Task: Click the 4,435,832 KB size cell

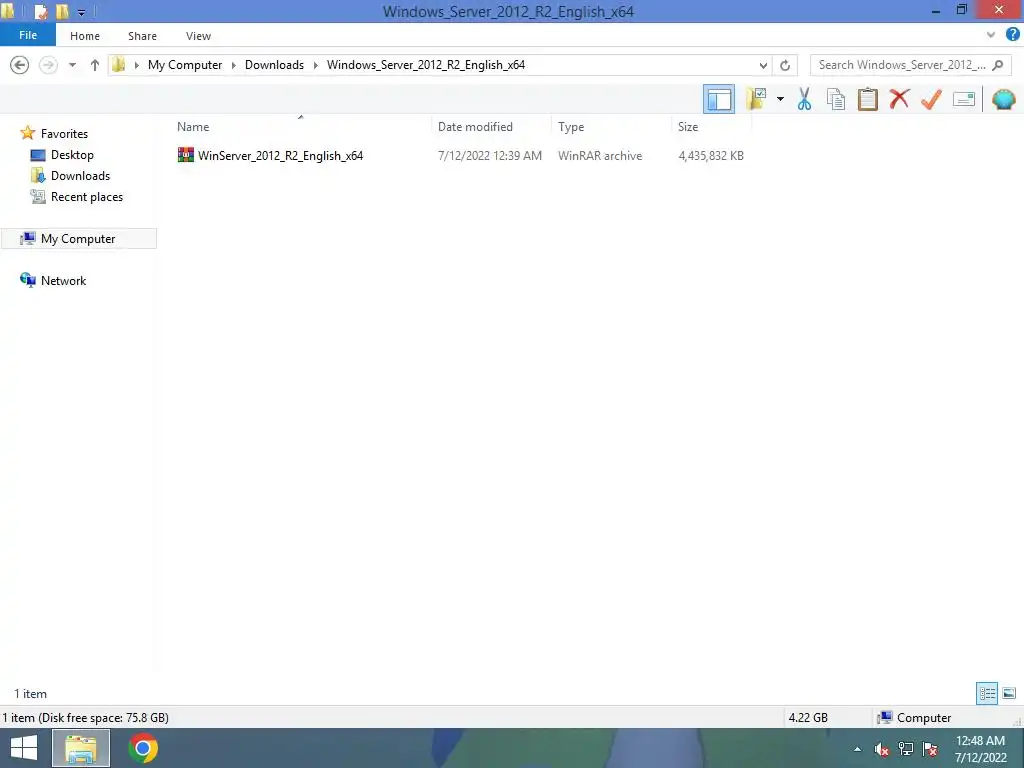Action: pos(711,155)
